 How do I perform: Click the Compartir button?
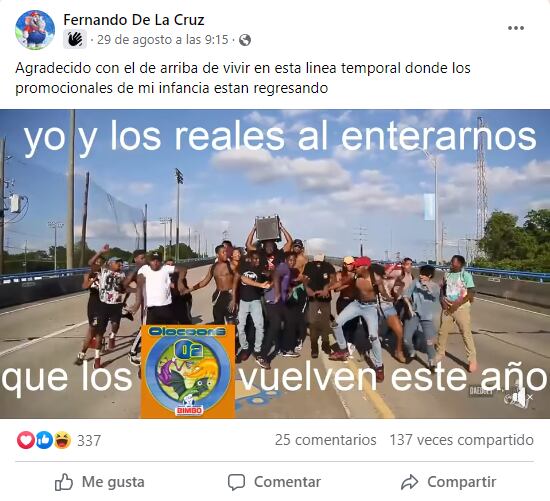coord(449,482)
